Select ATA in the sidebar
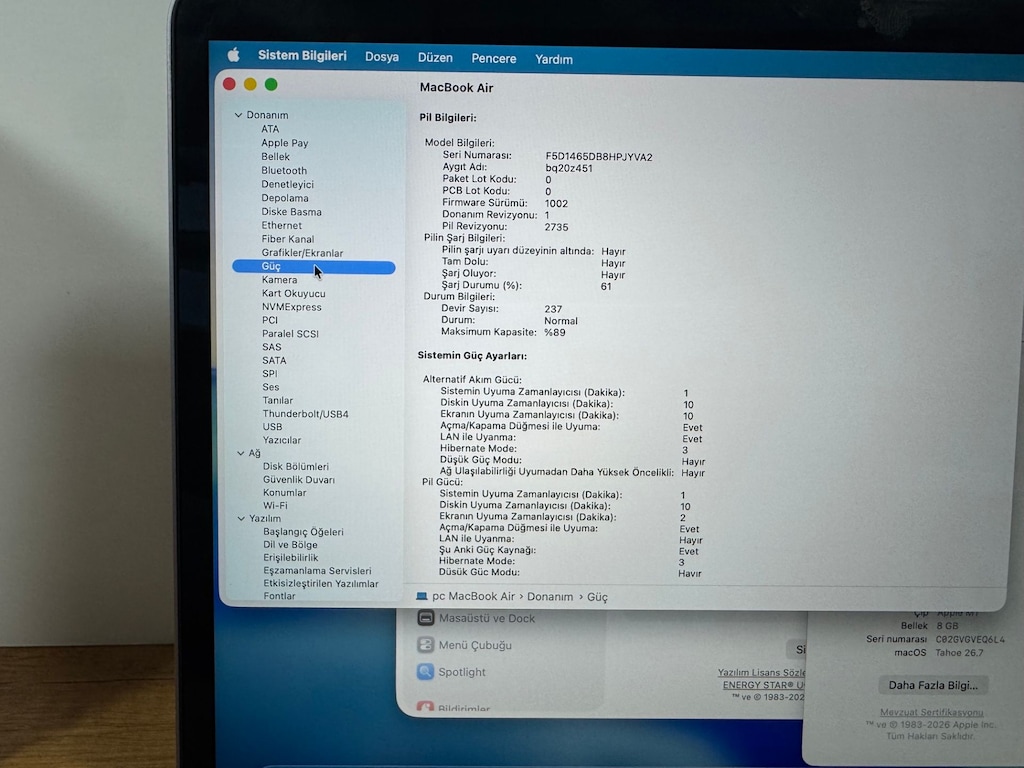The height and width of the screenshot is (768, 1024). coord(270,129)
